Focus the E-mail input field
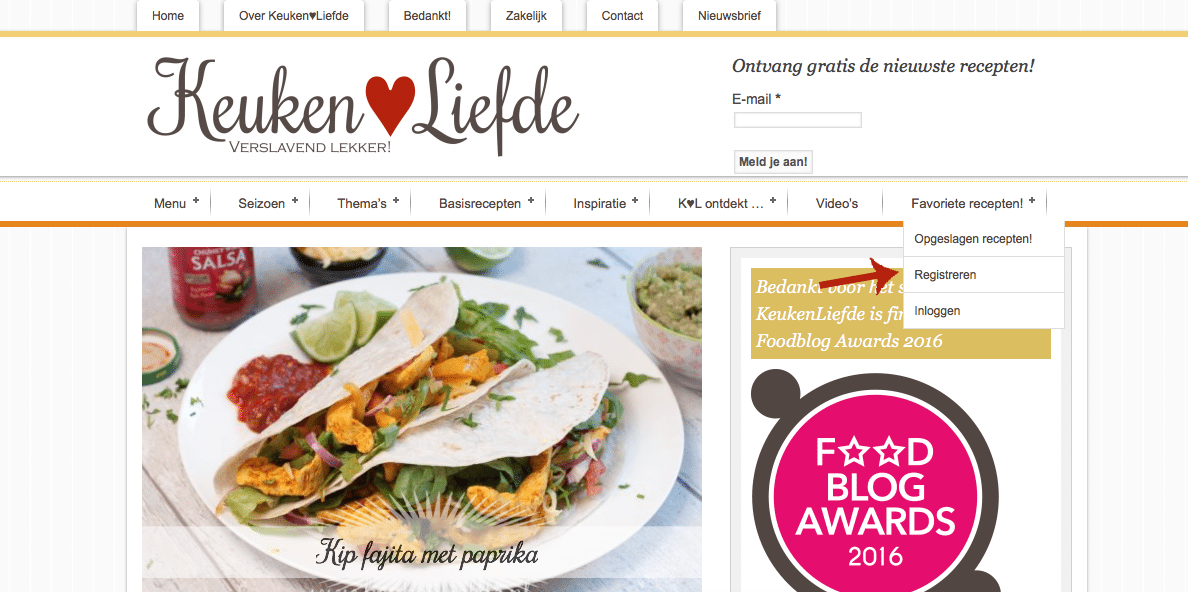The image size is (1188, 592). [798, 120]
